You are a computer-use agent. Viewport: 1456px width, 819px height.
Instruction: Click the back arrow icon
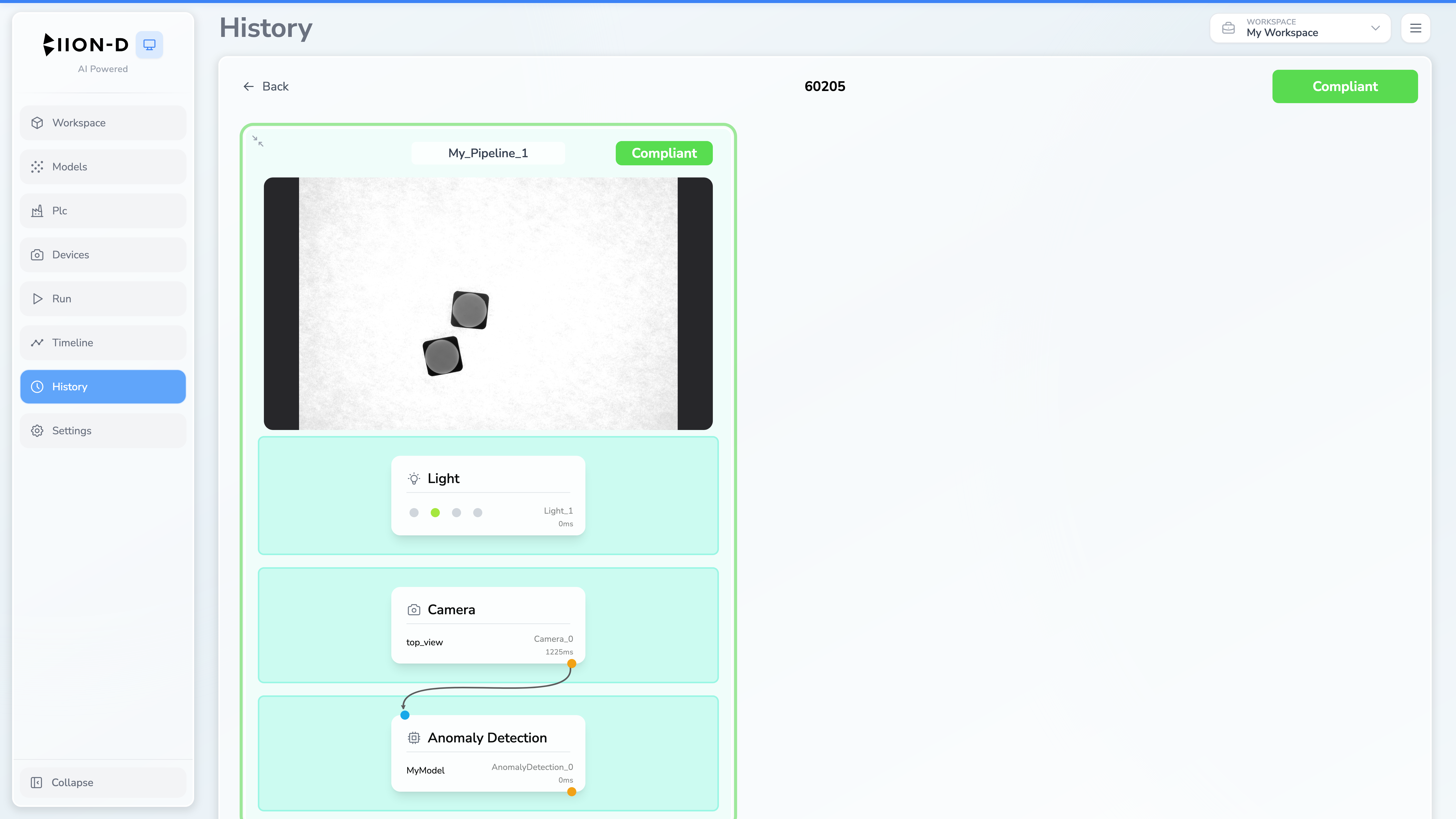(x=248, y=86)
